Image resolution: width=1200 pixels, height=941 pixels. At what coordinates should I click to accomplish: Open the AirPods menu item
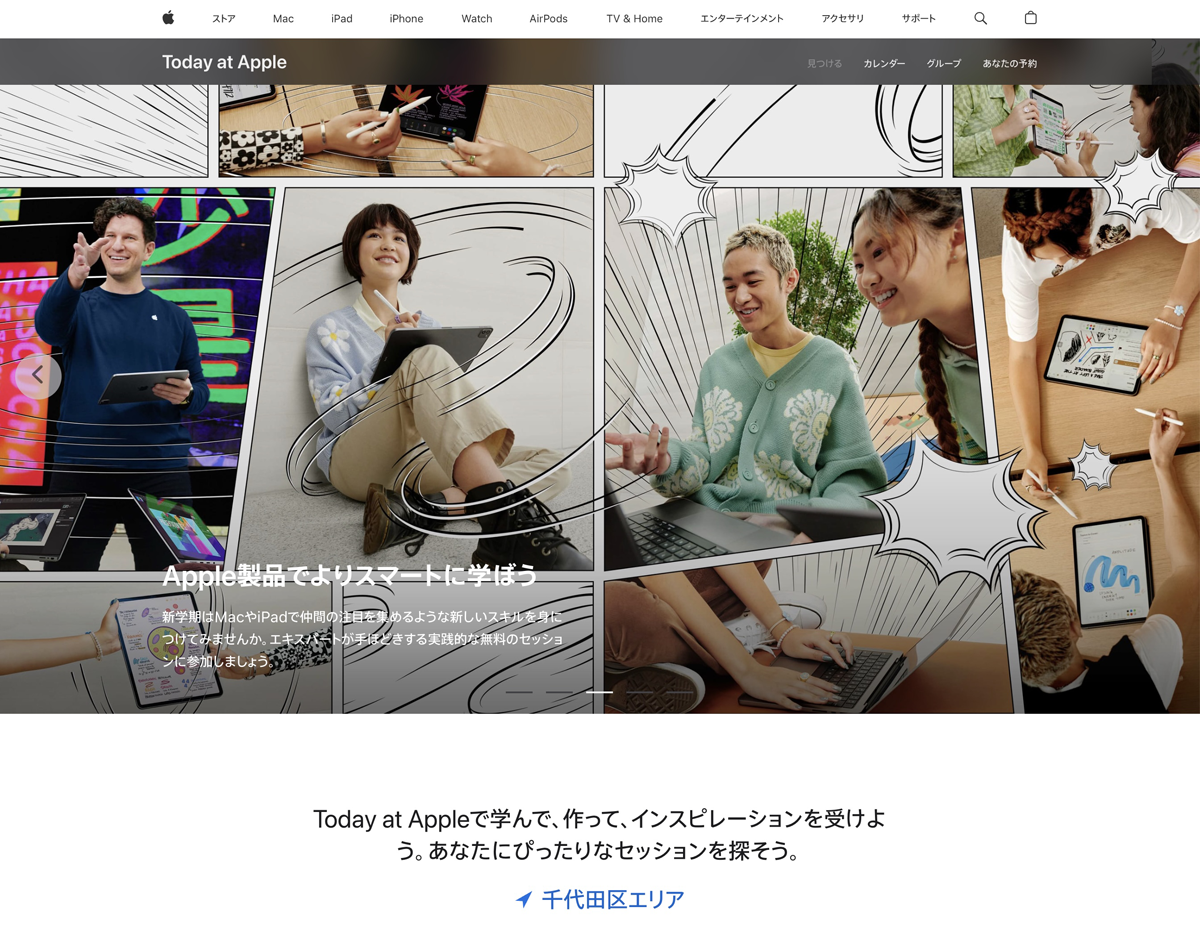548,18
